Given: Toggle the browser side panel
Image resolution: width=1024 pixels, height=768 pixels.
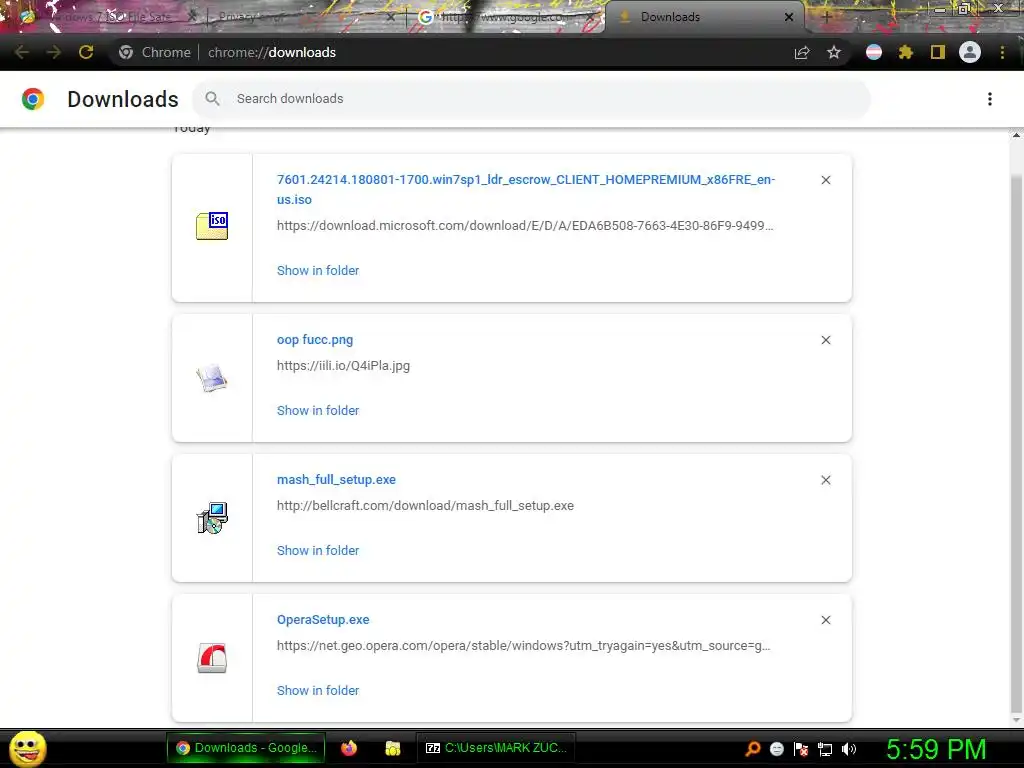Looking at the screenshot, I should [938, 52].
